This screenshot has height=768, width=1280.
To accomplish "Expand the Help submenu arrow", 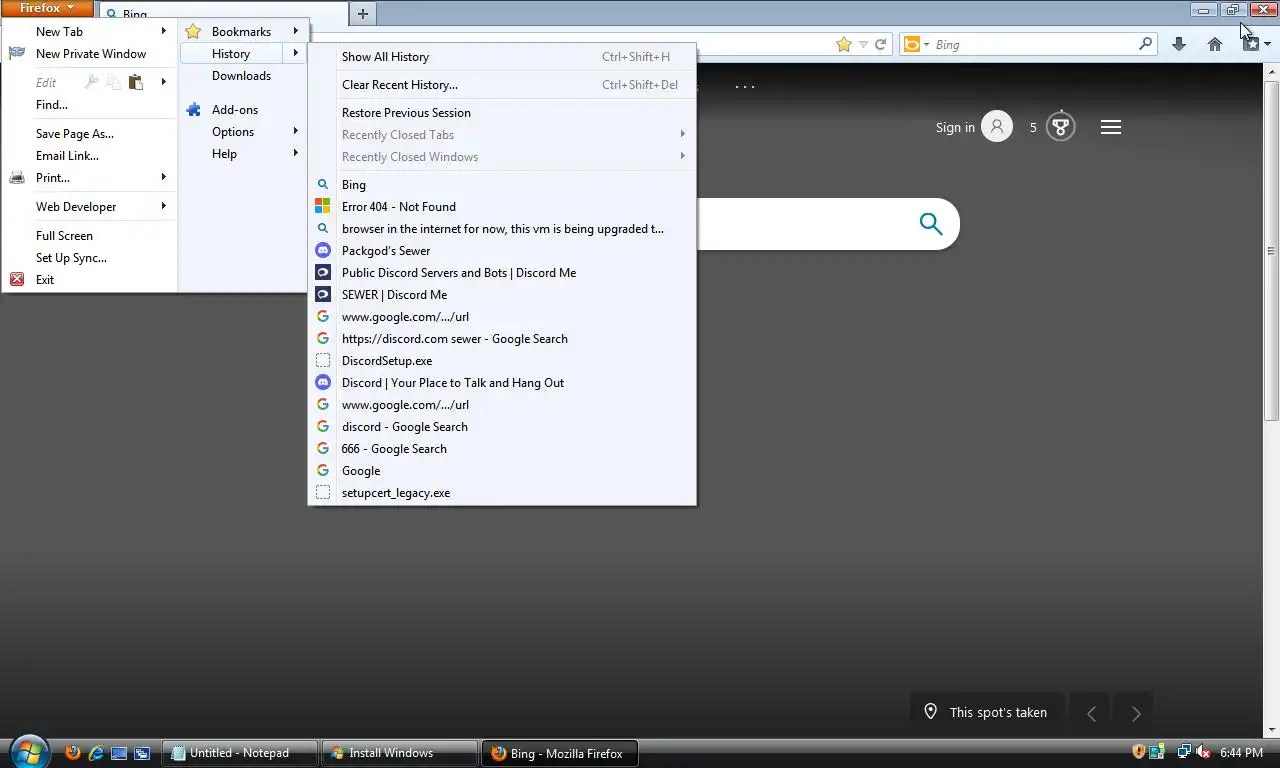I will tap(296, 153).
